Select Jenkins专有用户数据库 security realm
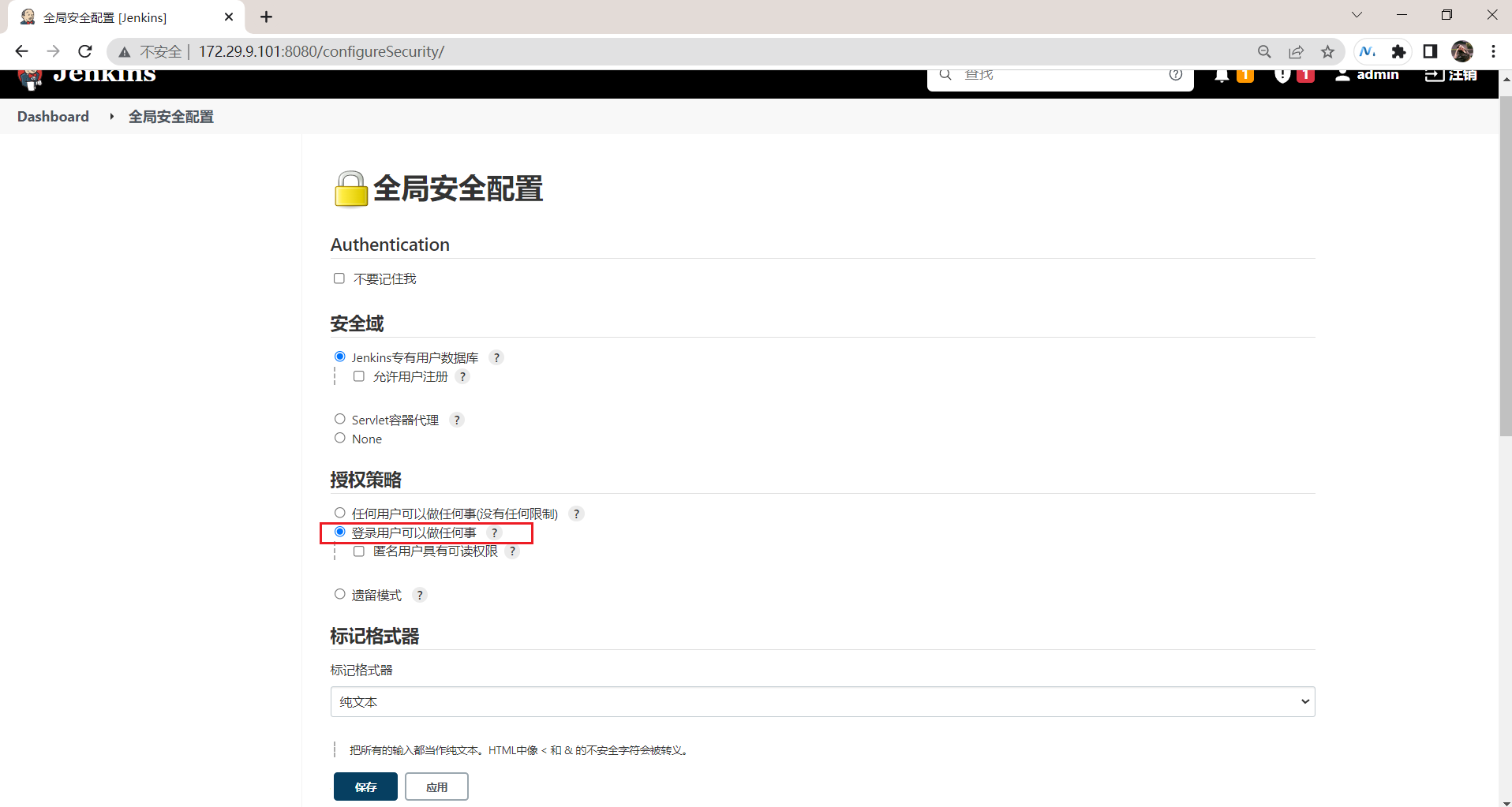The height and width of the screenshot is (807, 1512). pyautogui.click(x=340, y=357)
